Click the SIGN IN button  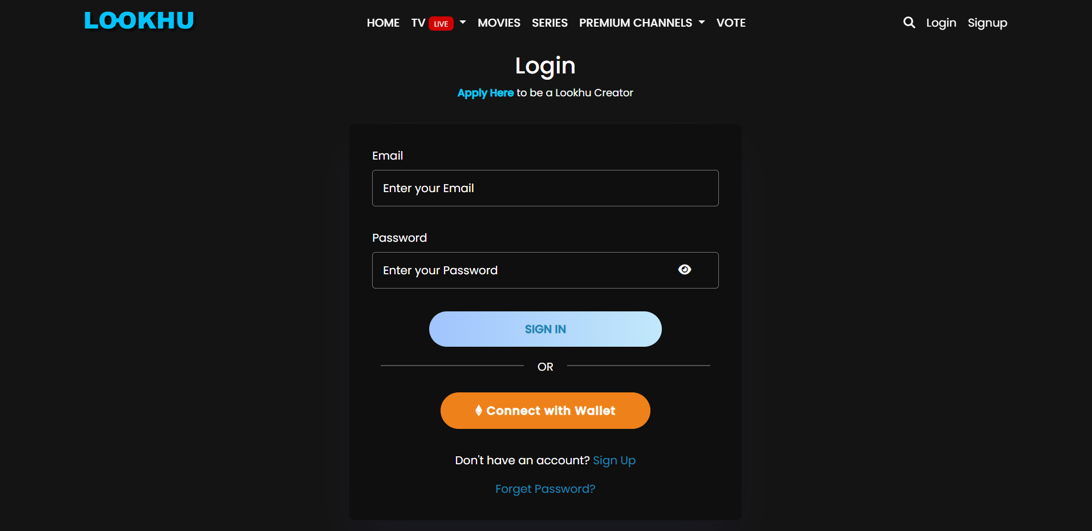pos(545,329)
